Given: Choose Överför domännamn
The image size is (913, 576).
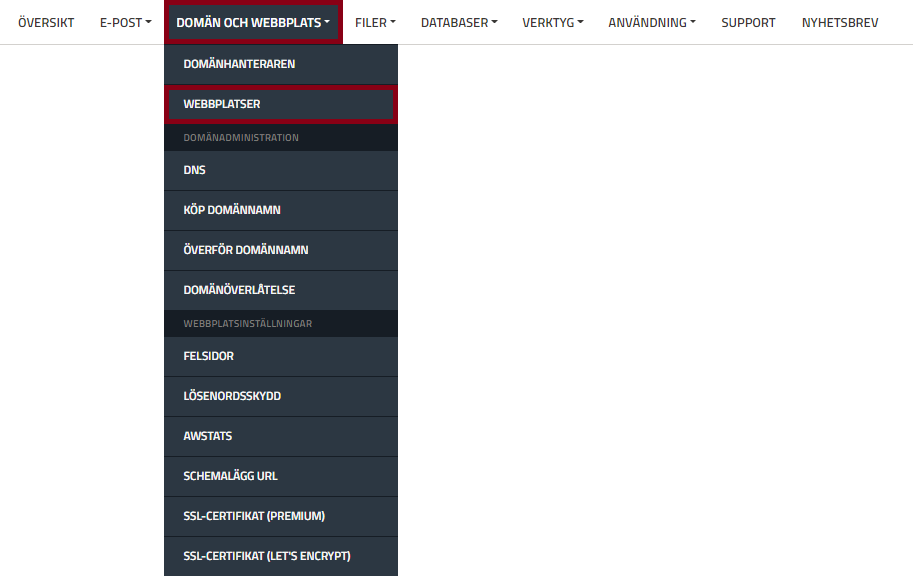Looking at the screenshot, I should [x=281, y=250].
